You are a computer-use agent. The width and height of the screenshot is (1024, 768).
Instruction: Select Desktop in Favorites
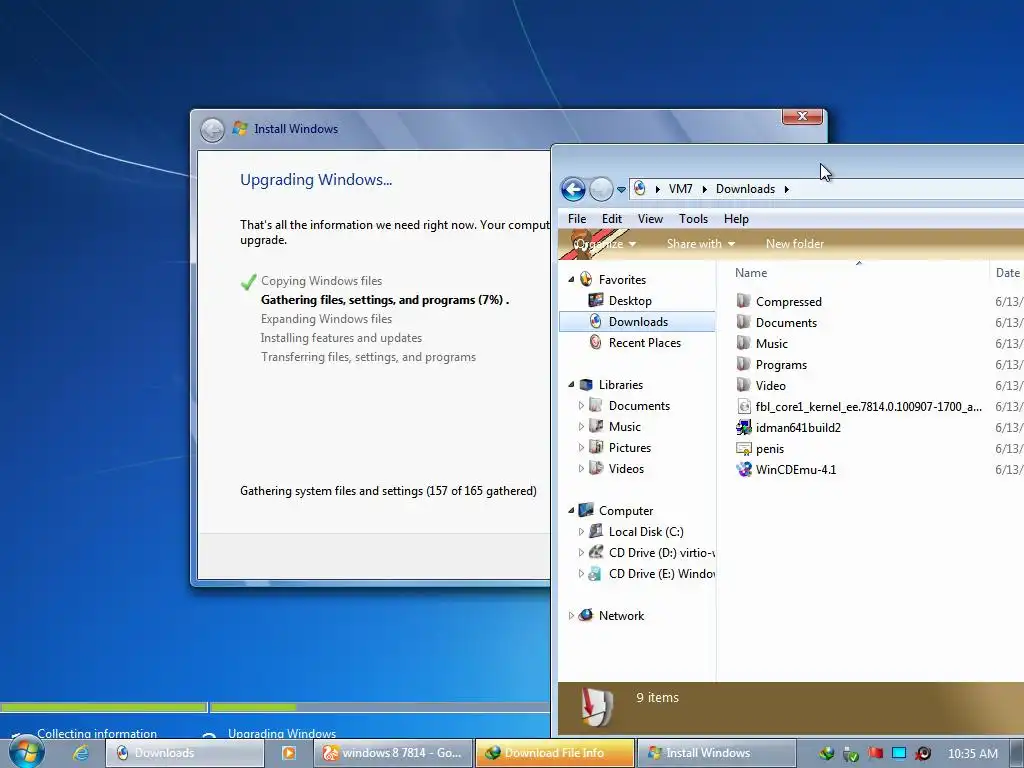pos(630,300)
